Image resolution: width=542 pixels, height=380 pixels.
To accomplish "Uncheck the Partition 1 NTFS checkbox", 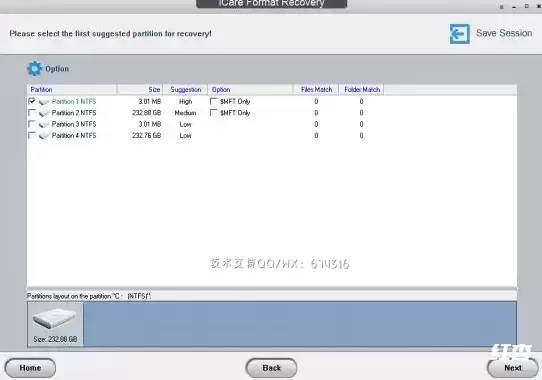I will tap(32, 101).
